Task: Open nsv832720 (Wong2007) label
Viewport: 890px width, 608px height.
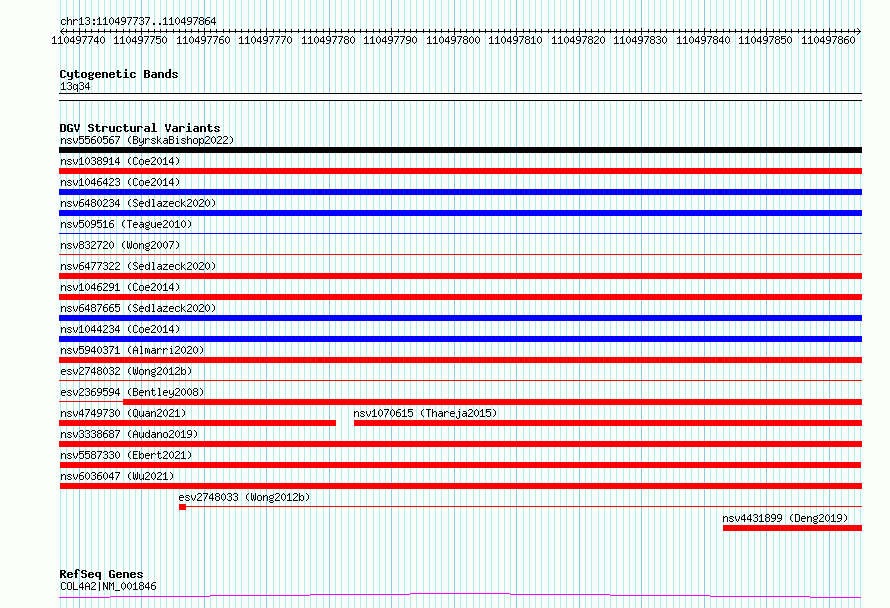Action: (120, 245)
